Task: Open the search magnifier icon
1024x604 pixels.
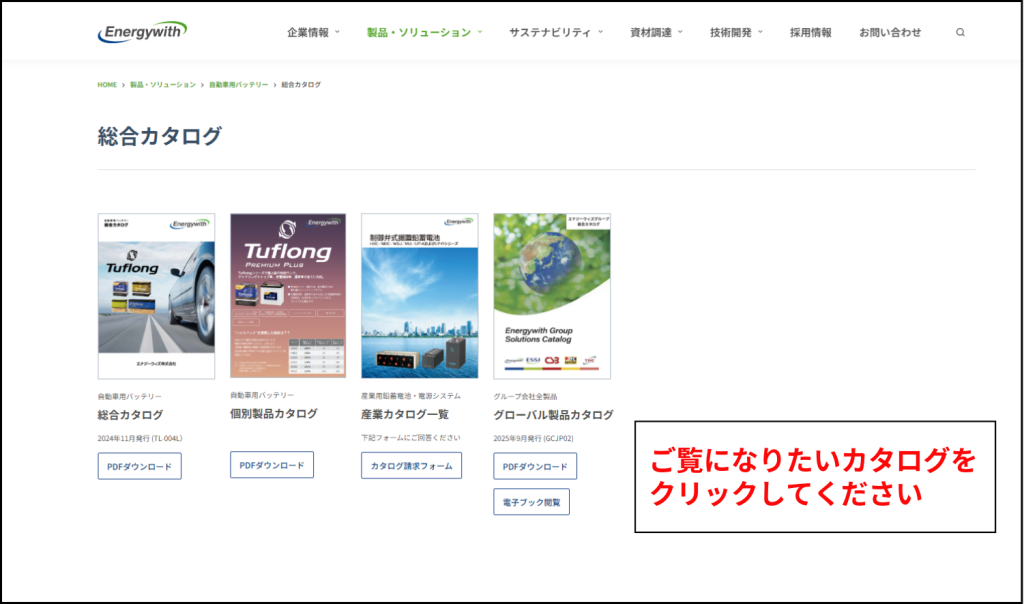Action: (960, 32)
